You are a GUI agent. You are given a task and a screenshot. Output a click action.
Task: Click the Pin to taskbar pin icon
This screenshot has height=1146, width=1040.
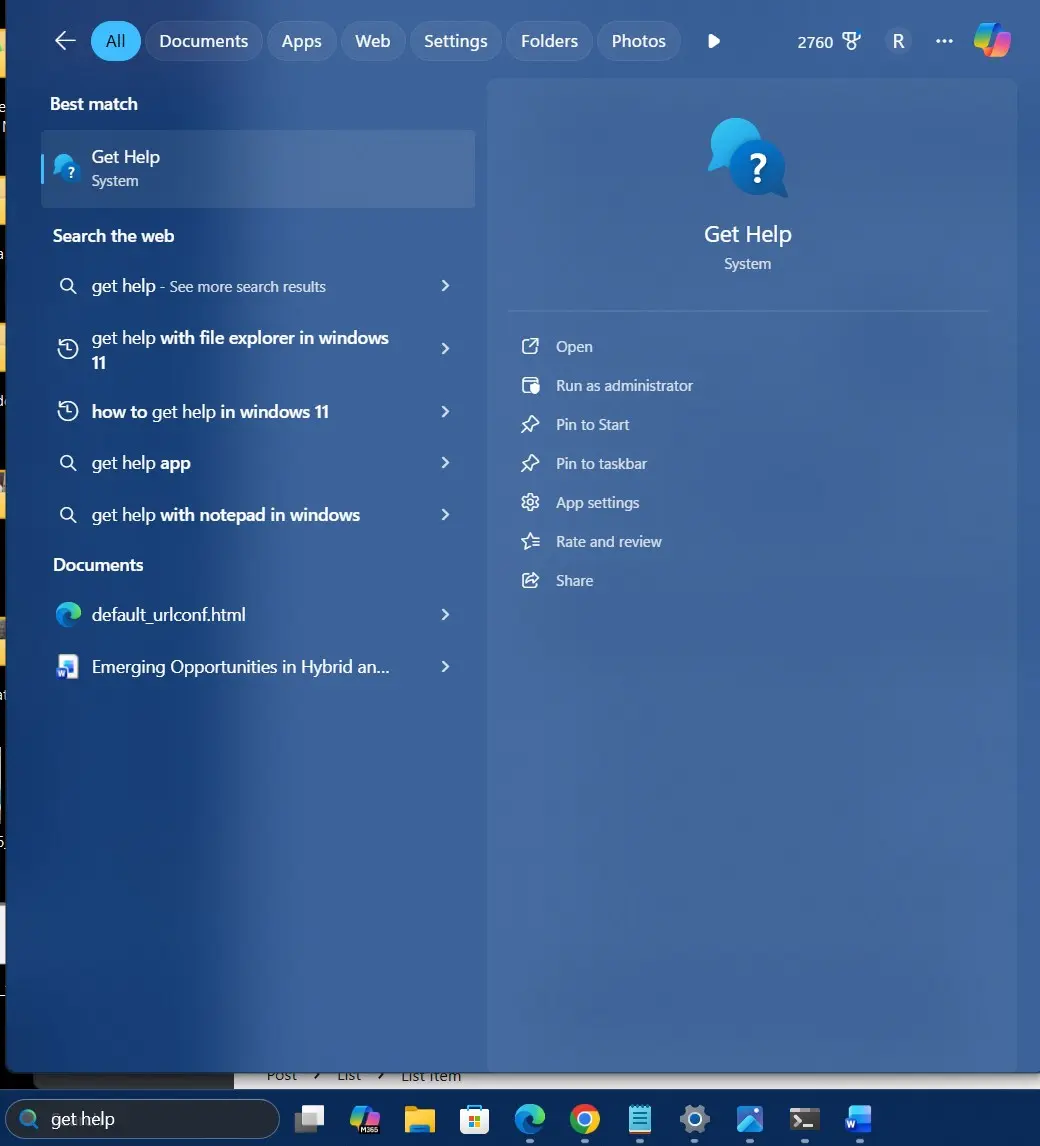click(530, 463)
